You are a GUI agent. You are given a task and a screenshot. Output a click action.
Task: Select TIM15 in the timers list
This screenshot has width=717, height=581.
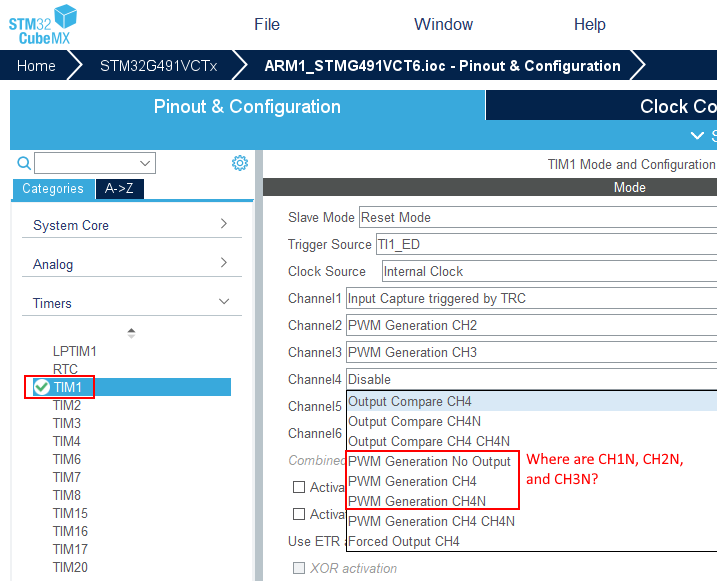point(70,513)
